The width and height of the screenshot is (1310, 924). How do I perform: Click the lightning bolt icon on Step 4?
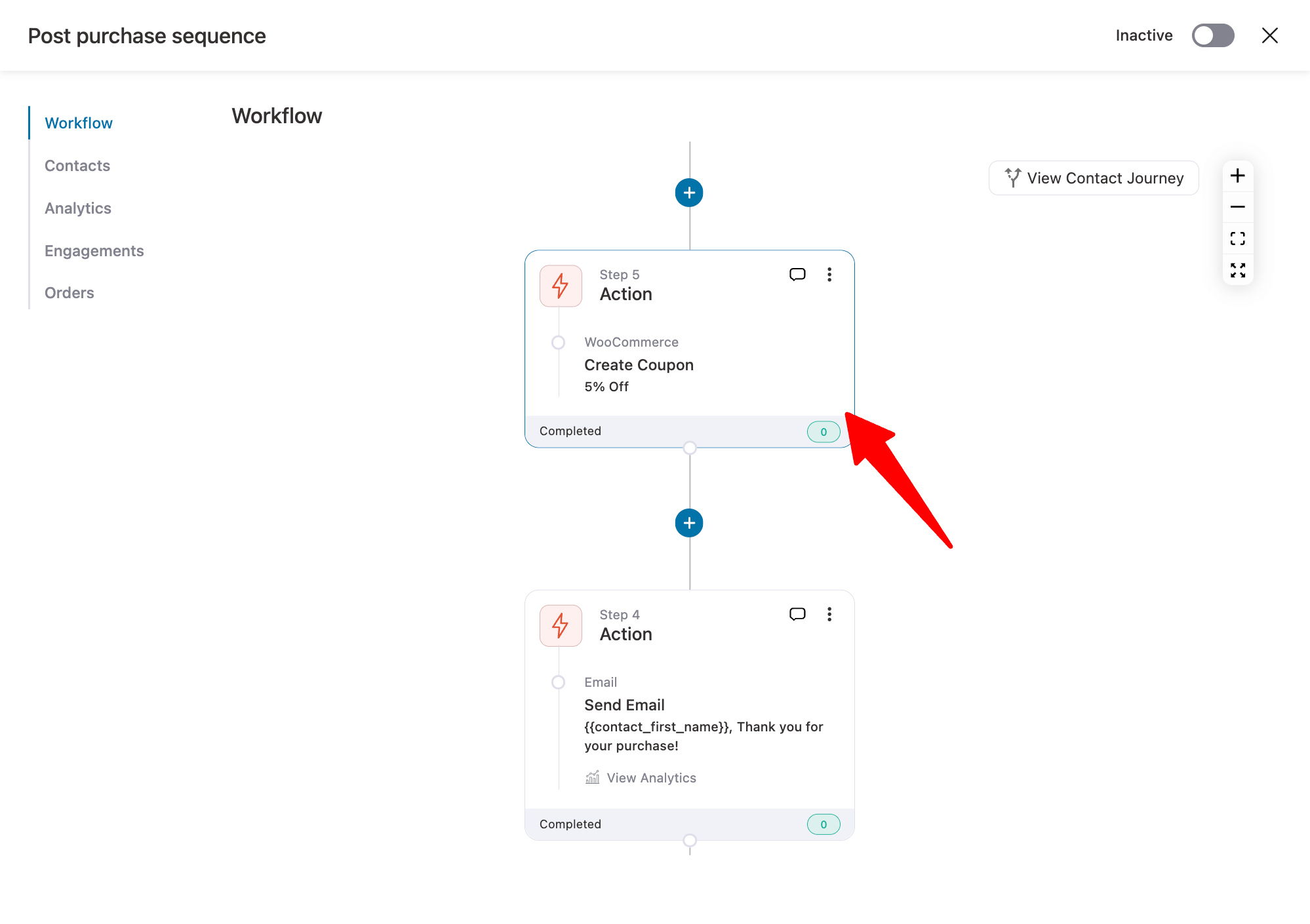tap(561, 625)
